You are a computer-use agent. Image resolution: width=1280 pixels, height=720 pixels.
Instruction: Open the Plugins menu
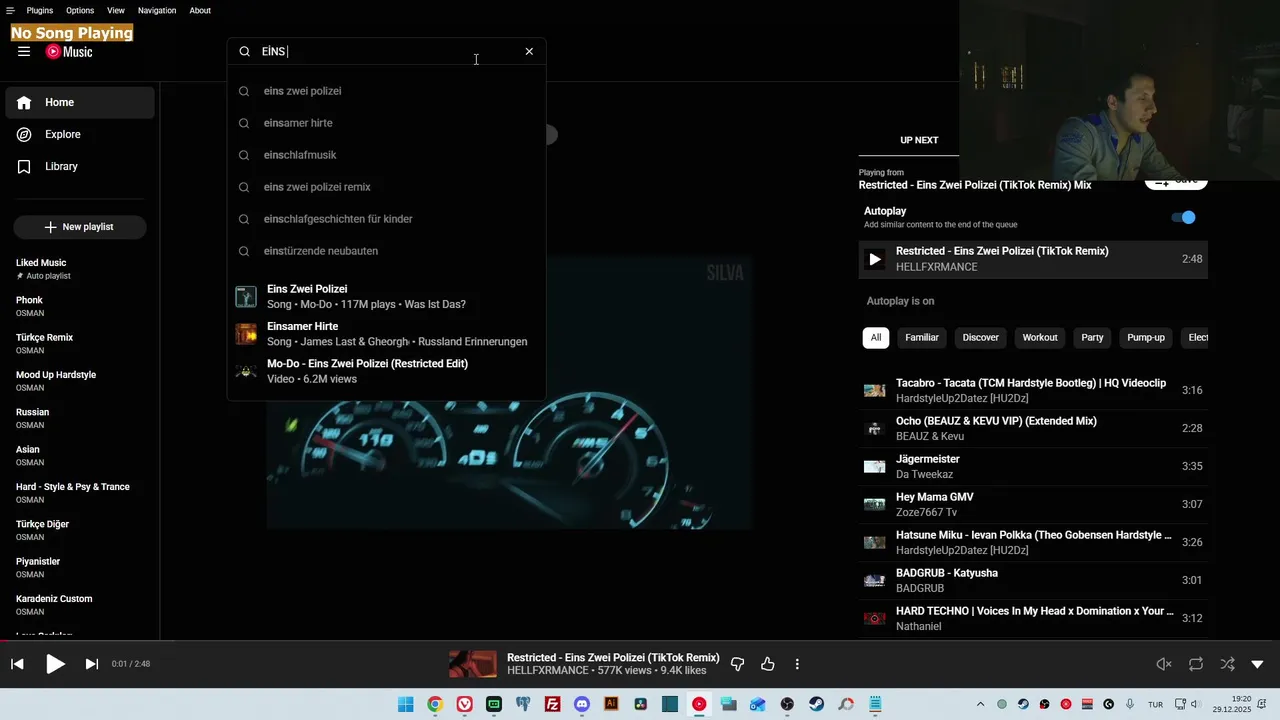tap(40, 10)
